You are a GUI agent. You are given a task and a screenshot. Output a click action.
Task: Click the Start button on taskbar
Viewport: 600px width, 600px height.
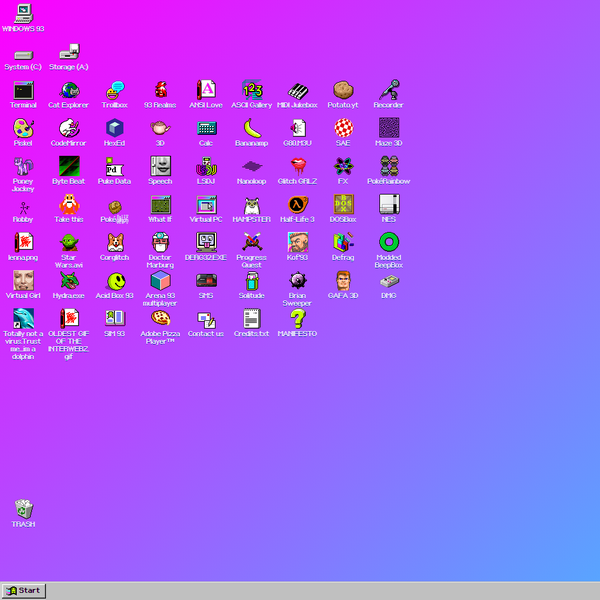click(x=23, y=590)
